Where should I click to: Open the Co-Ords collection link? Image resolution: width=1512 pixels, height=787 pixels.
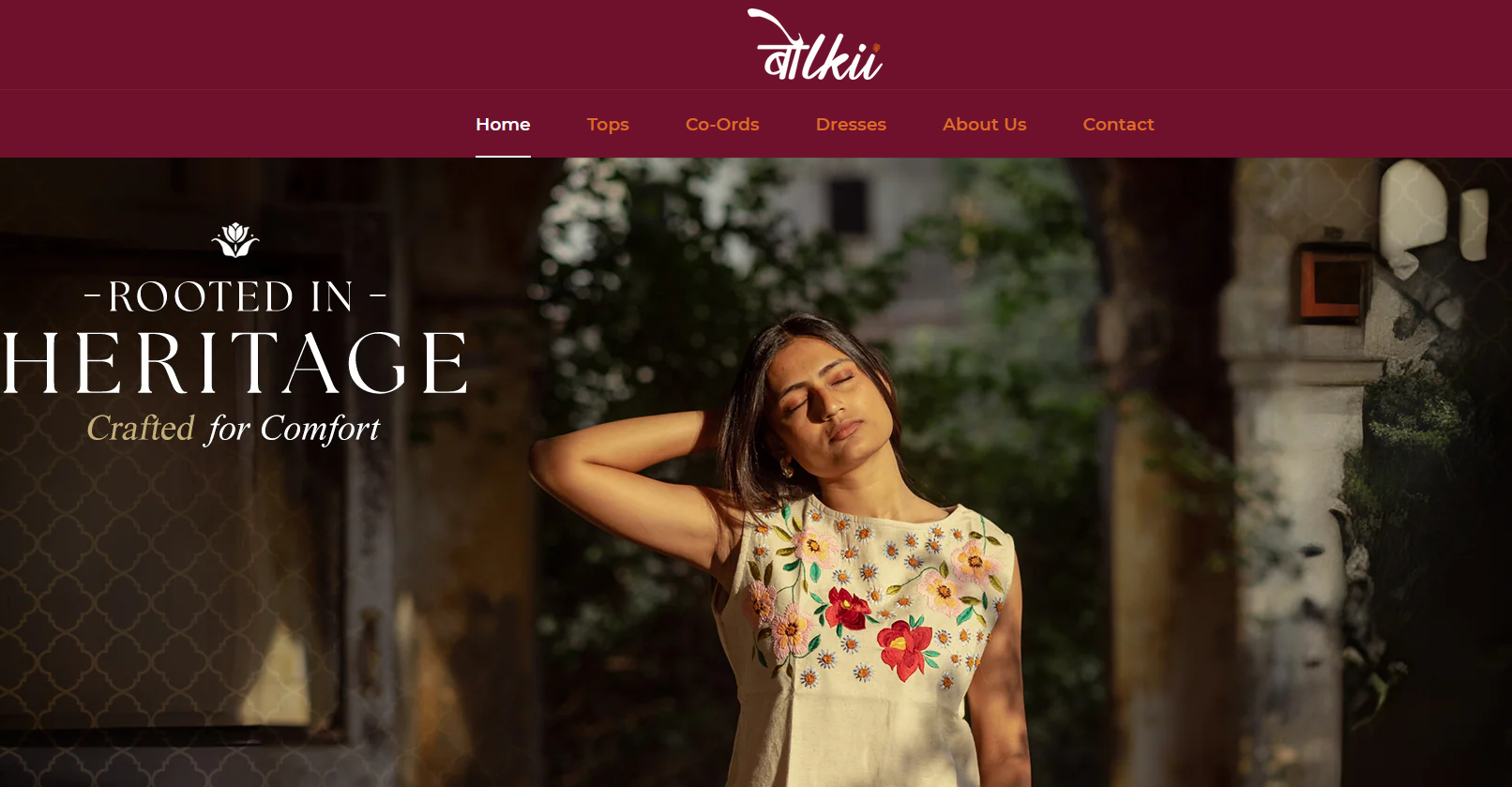pos(722,124)
